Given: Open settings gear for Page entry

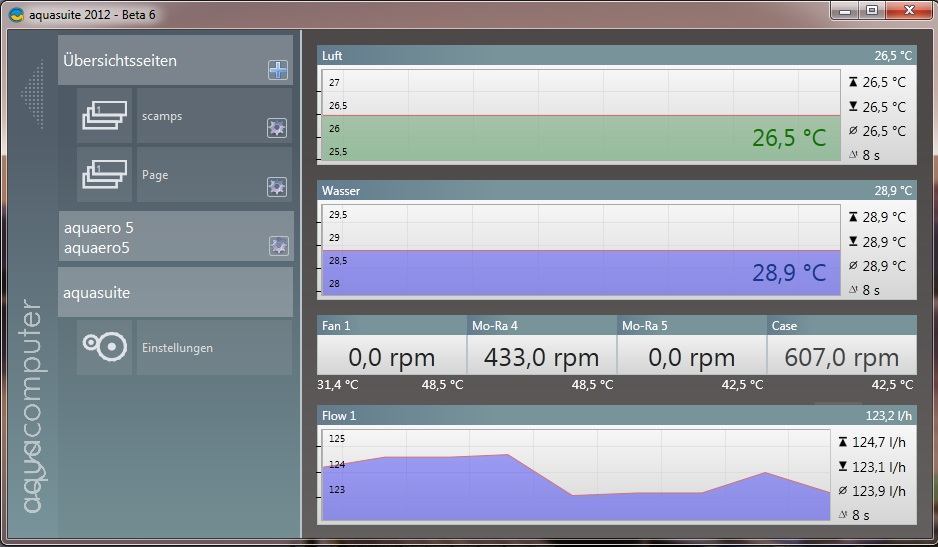Looking at the screenshot, I should (276, 187).
